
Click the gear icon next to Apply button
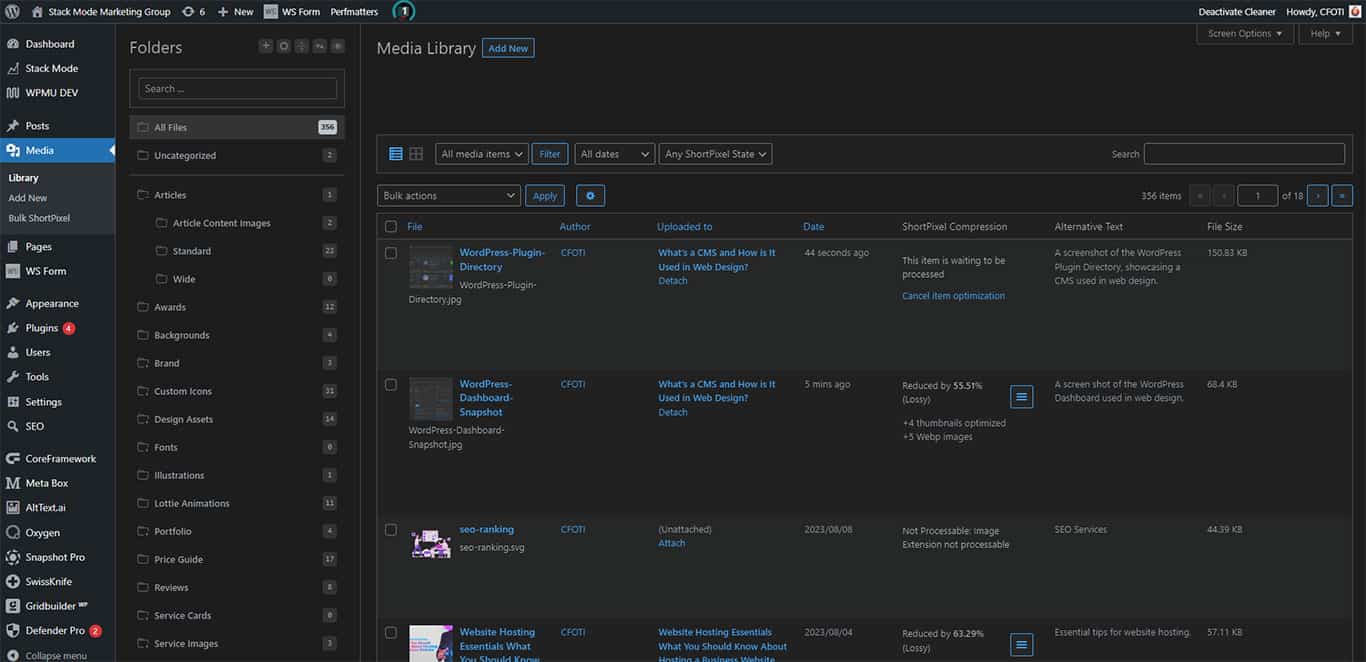[590, 195]
